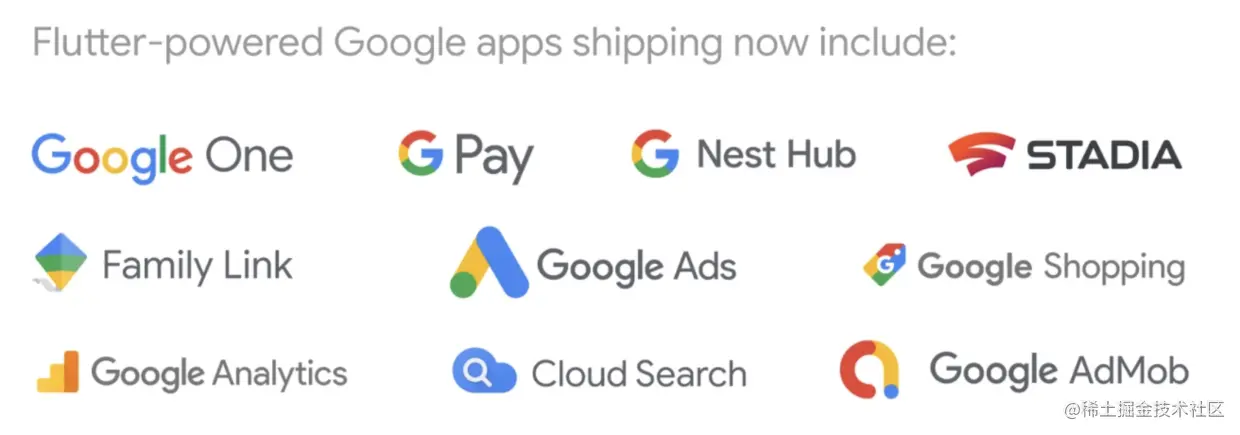Click the Cloud Search magnifier cloud icon
Image resolution: width=1240 pixels, height=435 pixels.
pos(484,370)
